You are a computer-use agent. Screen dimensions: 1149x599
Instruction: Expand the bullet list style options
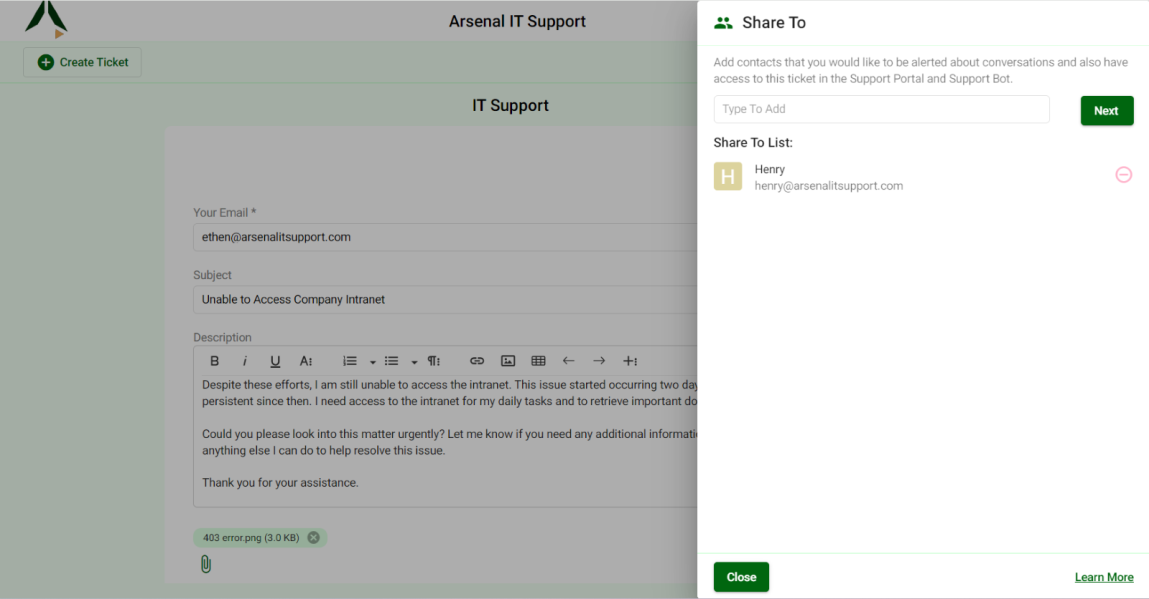click(x=414, y=361)
